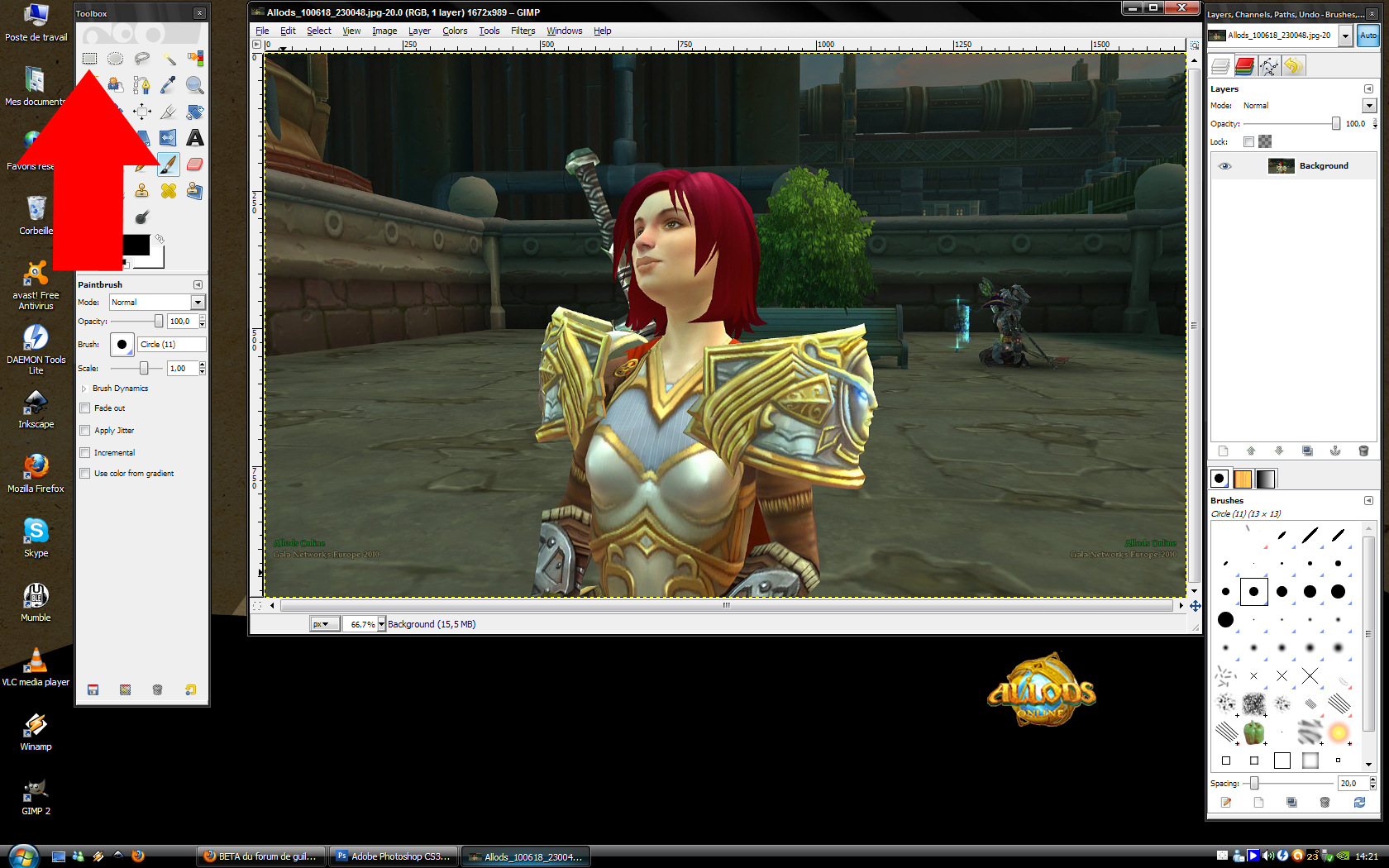
Task: Enable Incremental checkbox
Action: (x=84, y=453)
